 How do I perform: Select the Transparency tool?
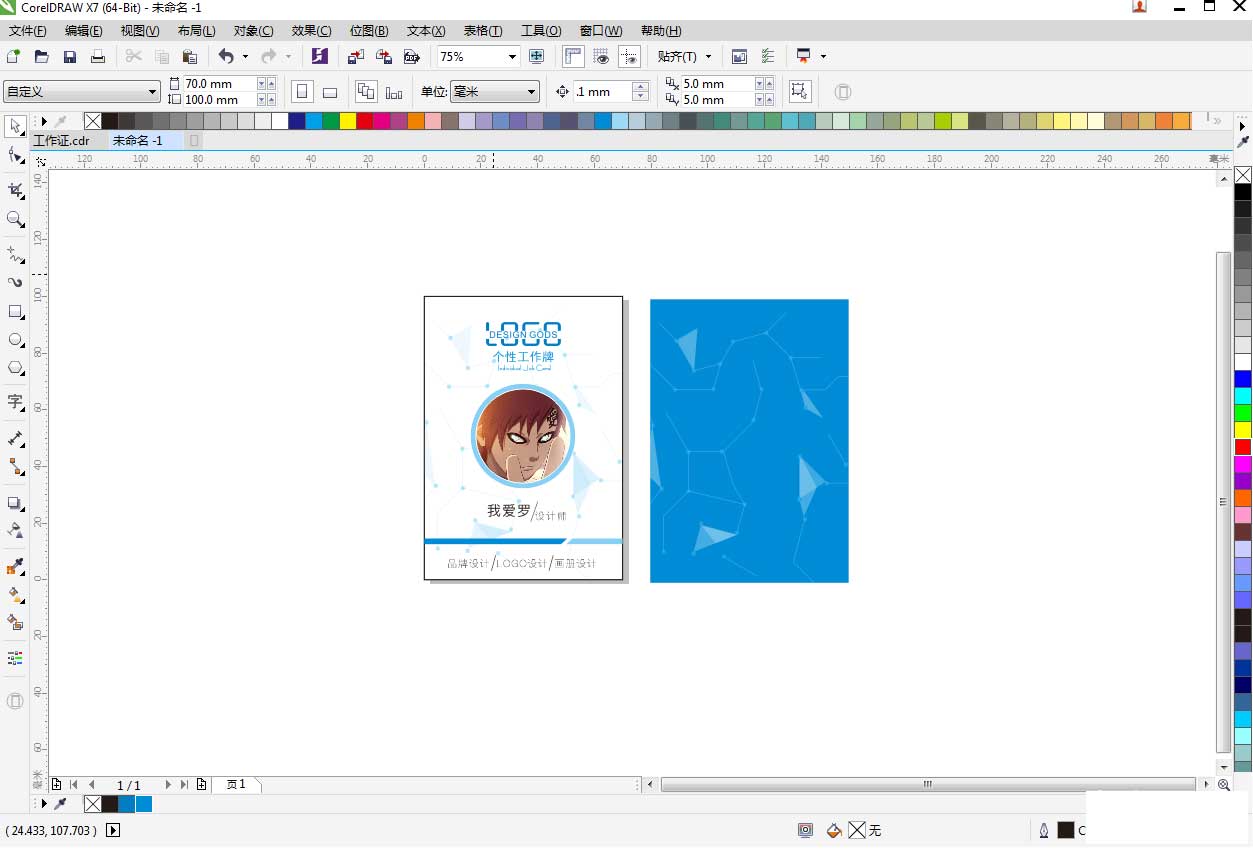click(x=15, y=530)
